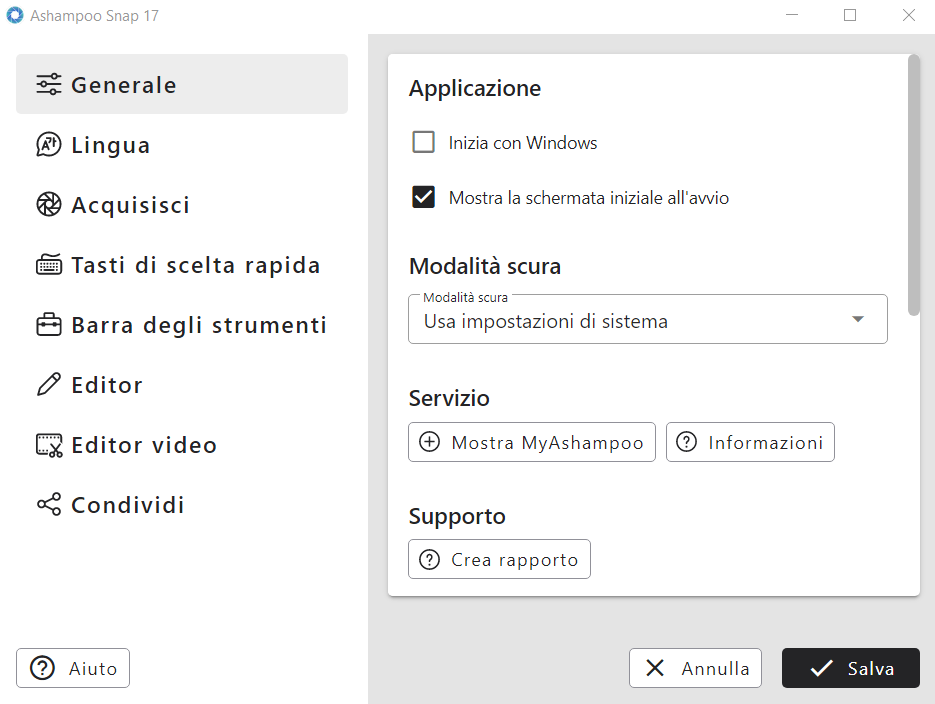
Task: Click the settings panel vertical scrollbar
Action: tap(914, 185)
